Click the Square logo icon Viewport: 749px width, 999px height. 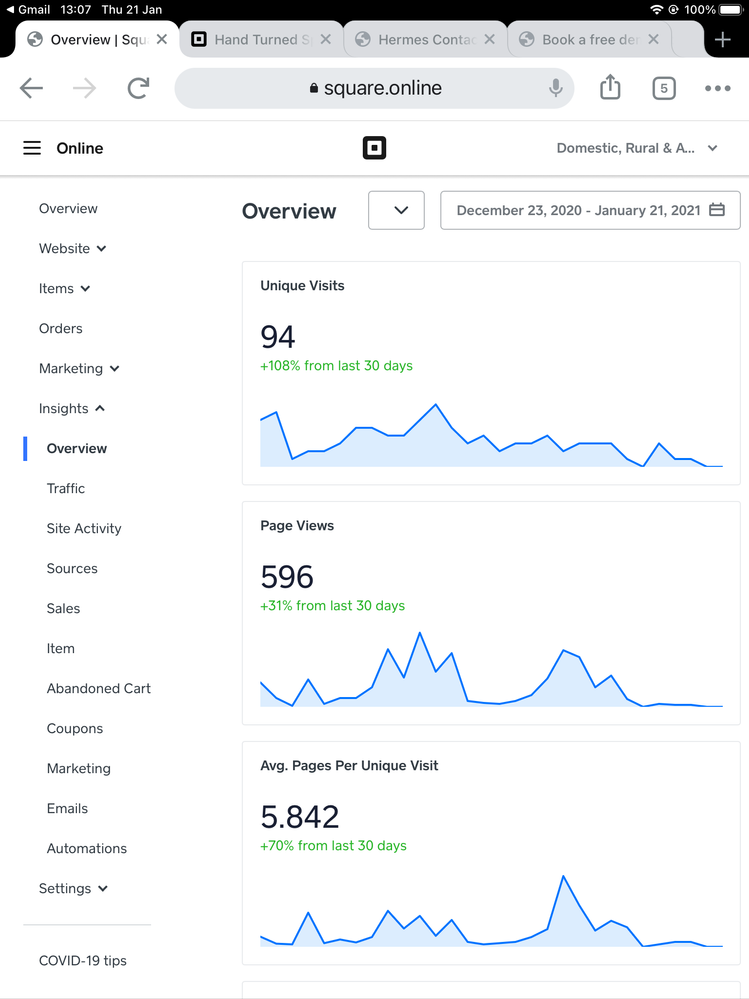(x=374, y=148)
